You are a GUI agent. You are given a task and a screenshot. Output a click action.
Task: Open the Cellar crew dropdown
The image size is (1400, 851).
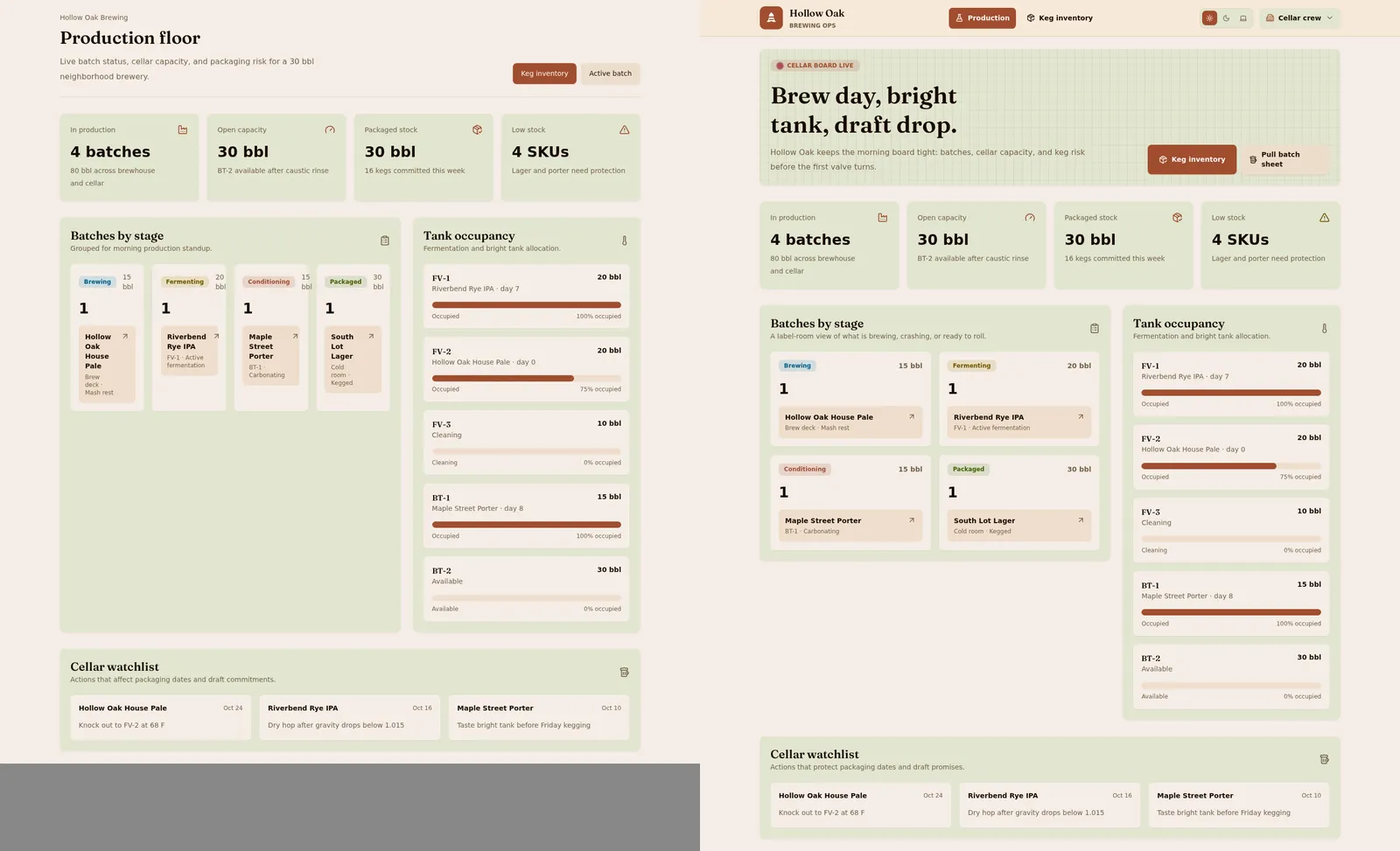tap(1299, 17)
